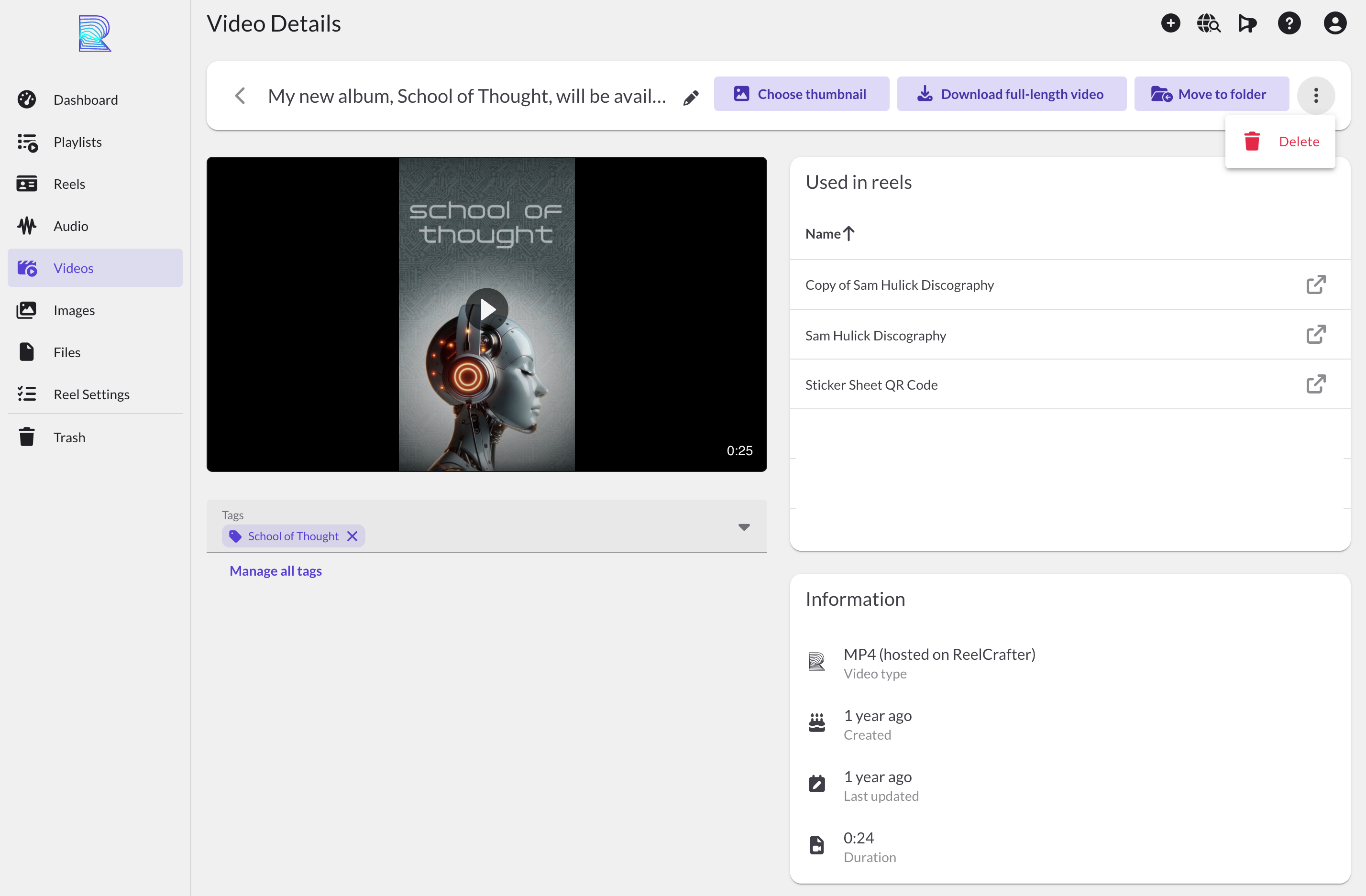This screenshot has height=896, width=1366.
Task: Open Sticker Sheet QR Code reel icon
Action: coord(1315,384)
